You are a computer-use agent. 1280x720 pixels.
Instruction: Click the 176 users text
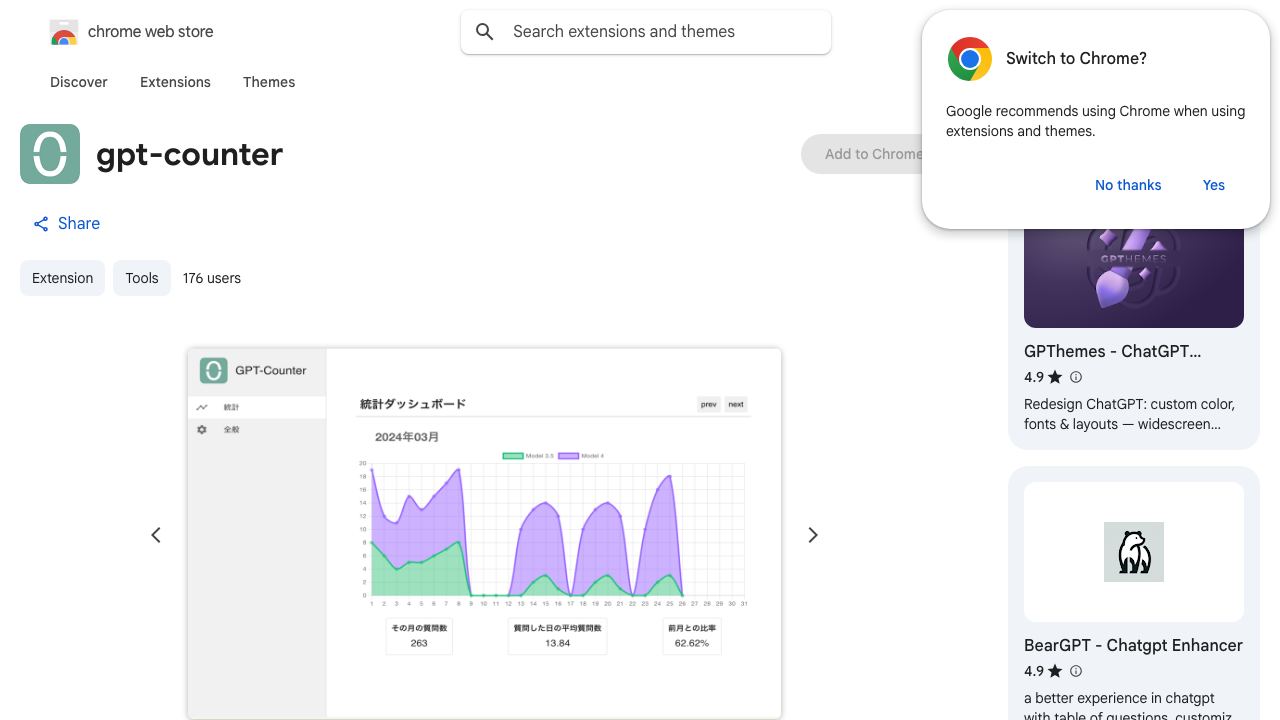pyautogui.click(x=212, y=278)
